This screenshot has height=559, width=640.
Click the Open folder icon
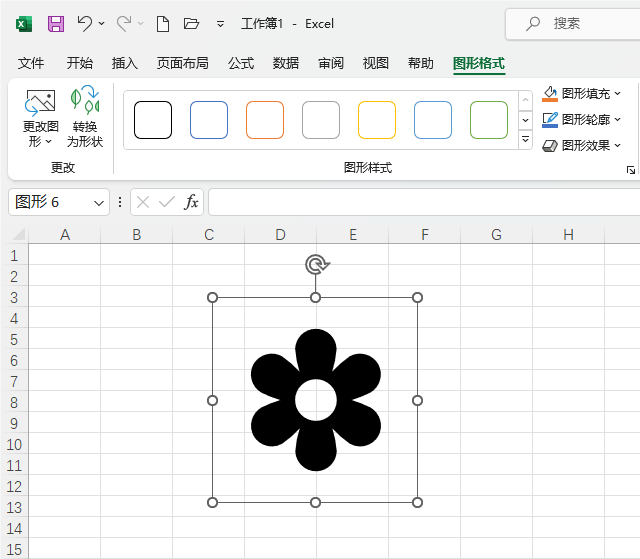pyautogui.click(x=192, y=23)
